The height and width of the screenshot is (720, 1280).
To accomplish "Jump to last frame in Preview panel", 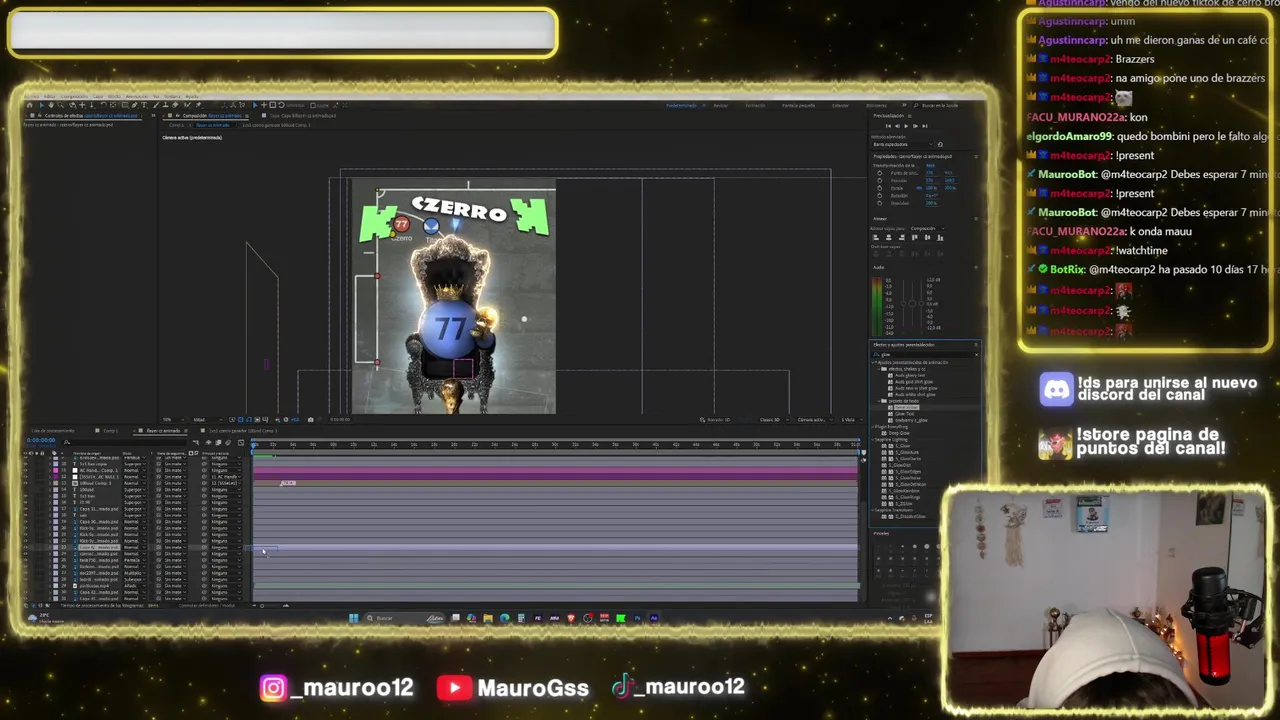I will (x=925, y=126).
